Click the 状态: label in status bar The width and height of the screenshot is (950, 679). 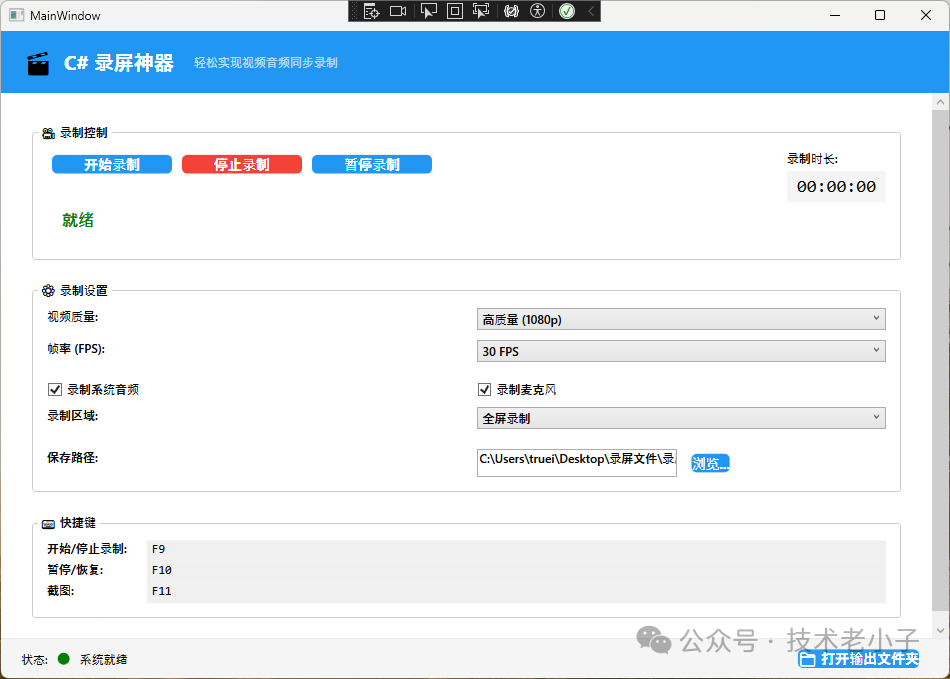click(35, 660)
